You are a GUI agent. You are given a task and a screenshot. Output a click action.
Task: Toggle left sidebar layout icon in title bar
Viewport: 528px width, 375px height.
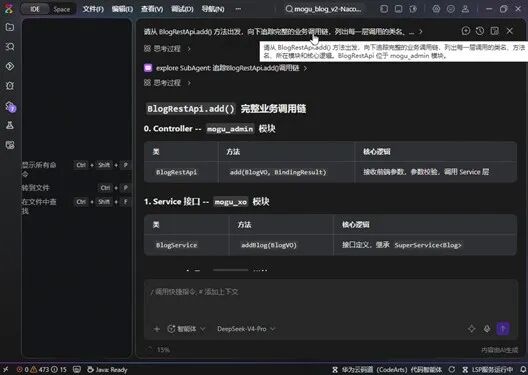click(x=384, y=9)
